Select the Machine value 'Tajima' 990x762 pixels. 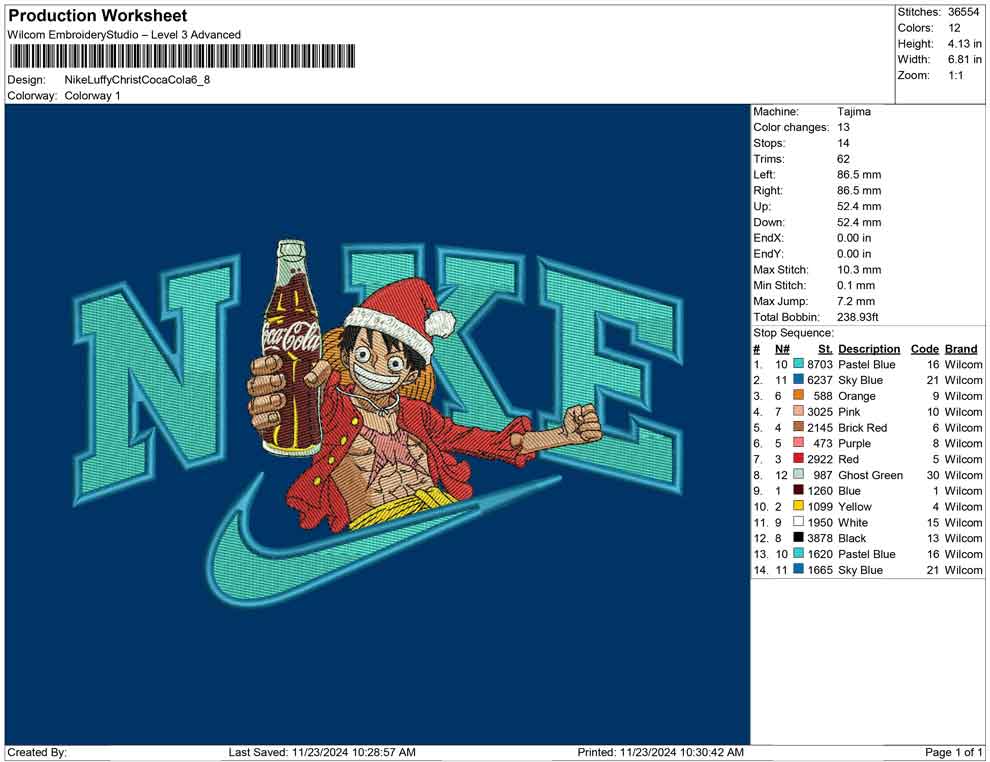(x=854, y=111)
